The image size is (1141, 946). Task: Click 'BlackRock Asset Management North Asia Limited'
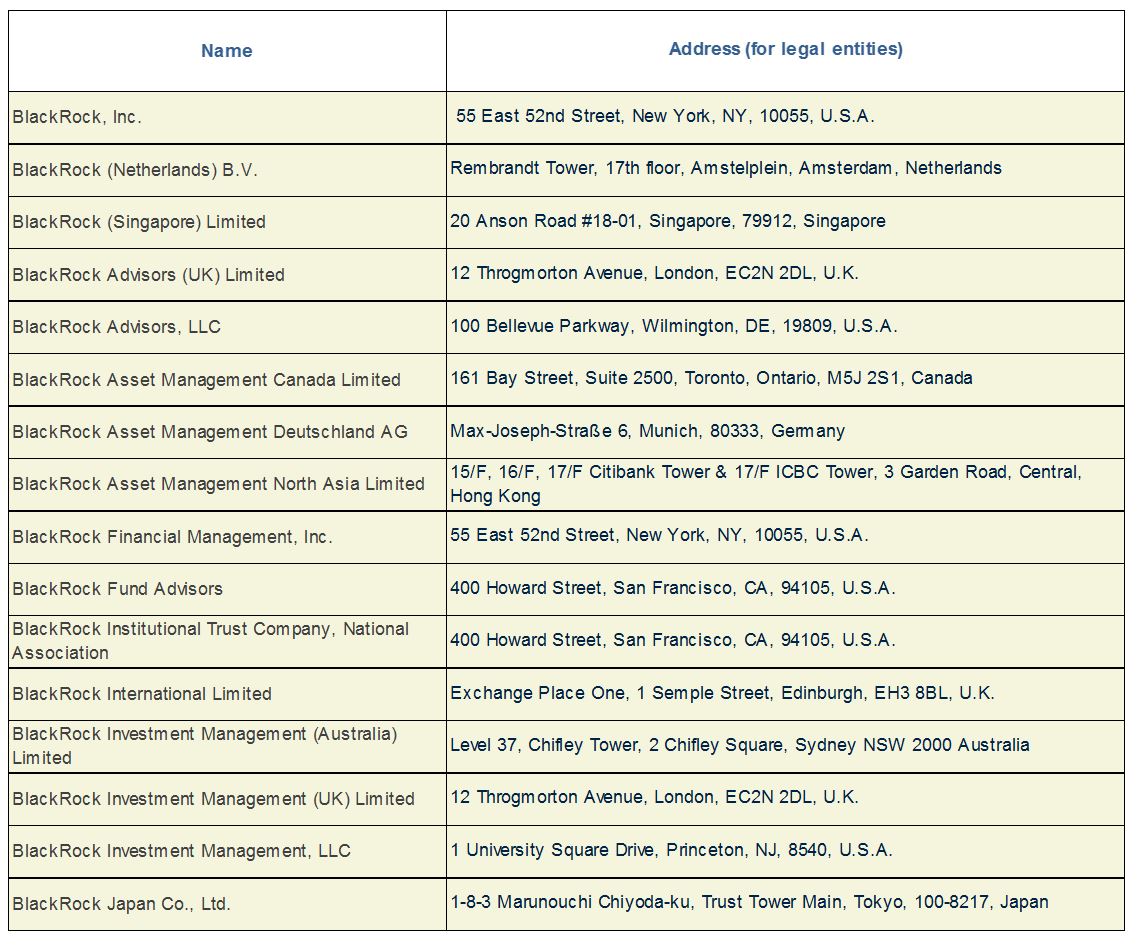[227, 485]
